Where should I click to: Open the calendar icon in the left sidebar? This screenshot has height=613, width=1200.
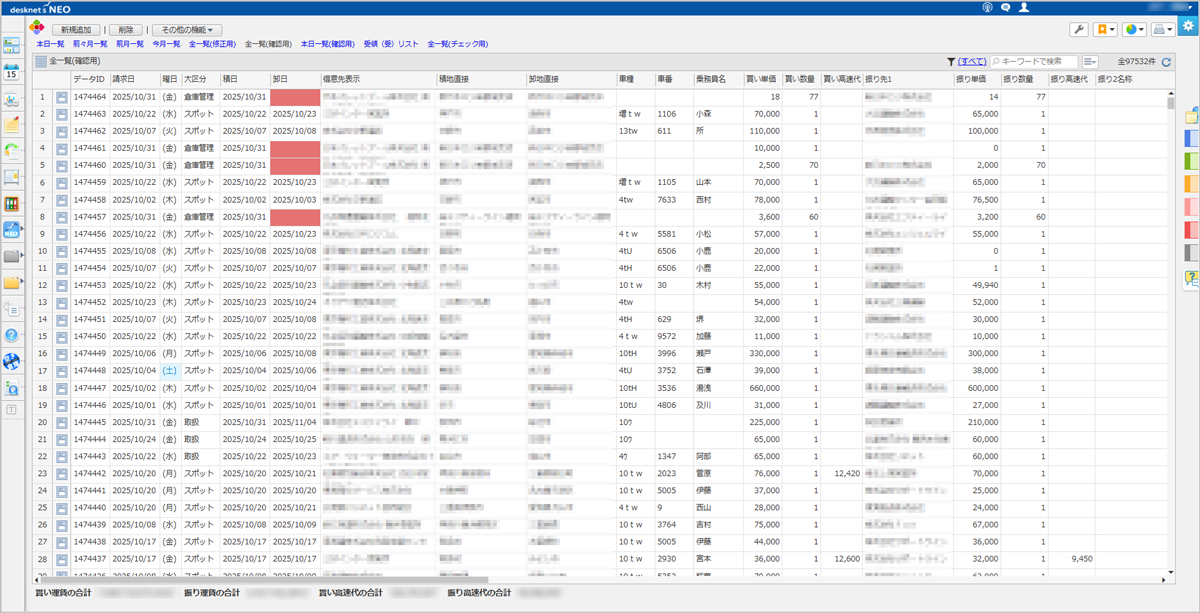tap(12, 72)
